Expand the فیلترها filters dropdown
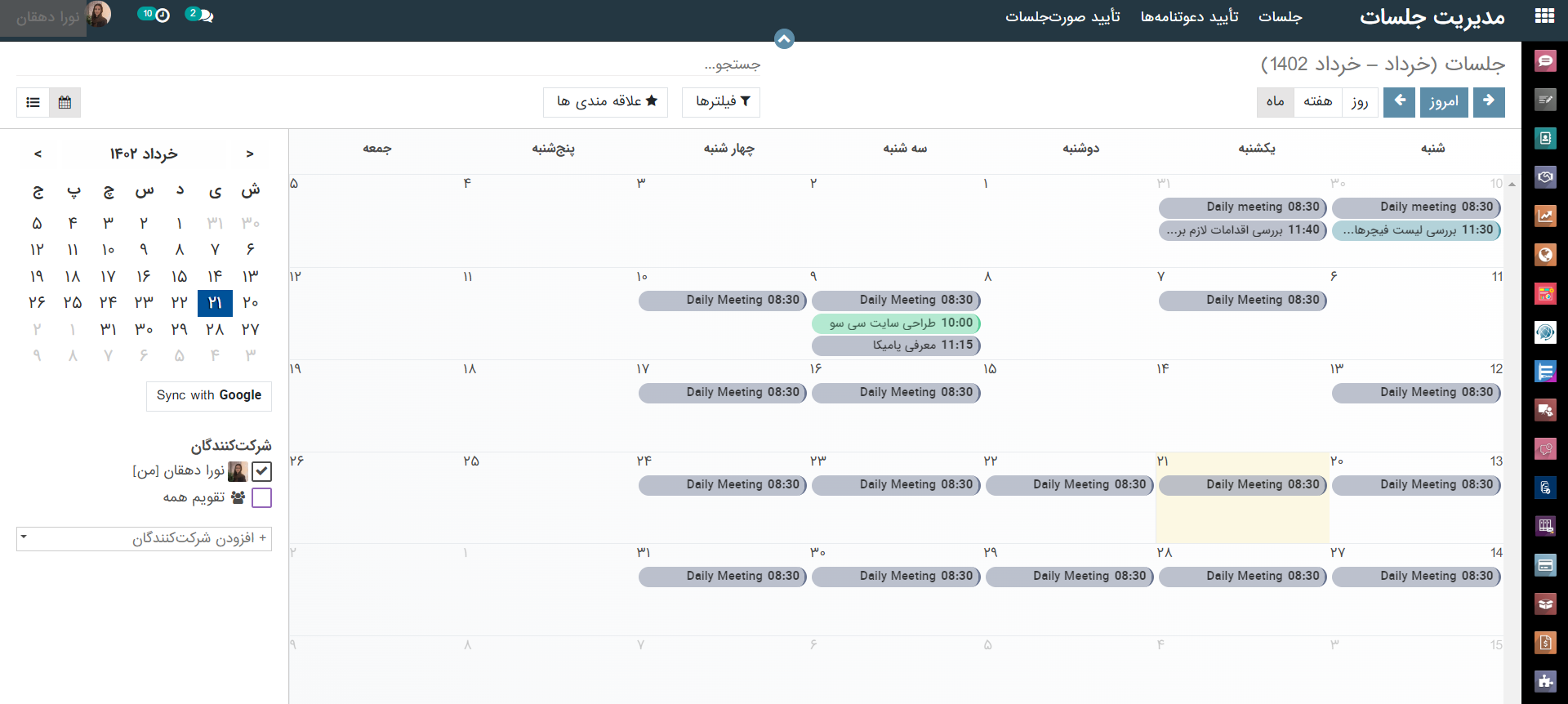 (721, 101)
